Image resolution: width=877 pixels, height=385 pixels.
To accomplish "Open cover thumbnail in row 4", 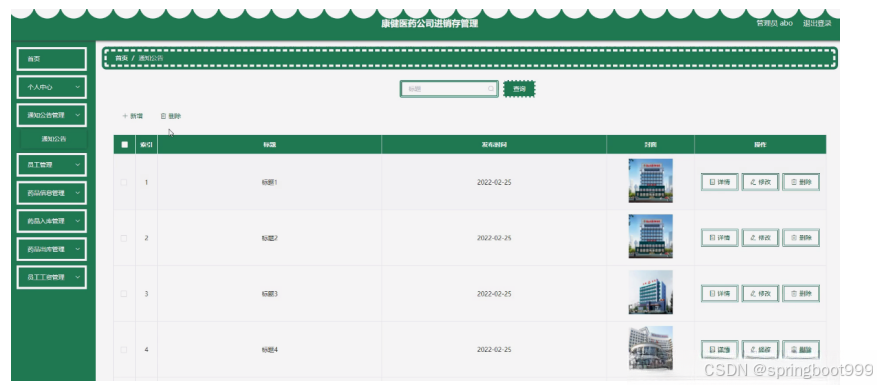I will tap(650, 348).
